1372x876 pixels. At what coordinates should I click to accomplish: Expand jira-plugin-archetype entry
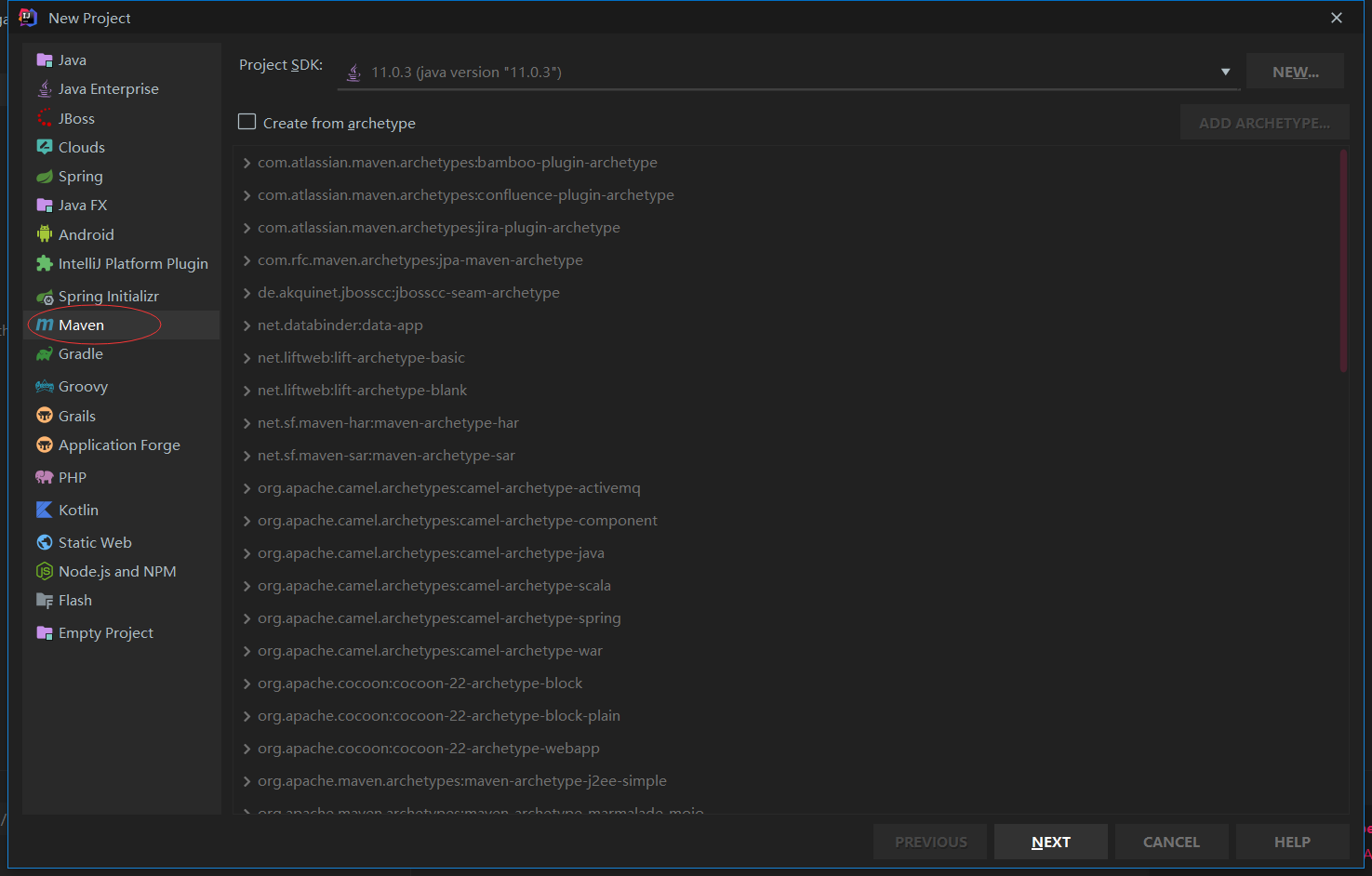click(x=246, y=228)
